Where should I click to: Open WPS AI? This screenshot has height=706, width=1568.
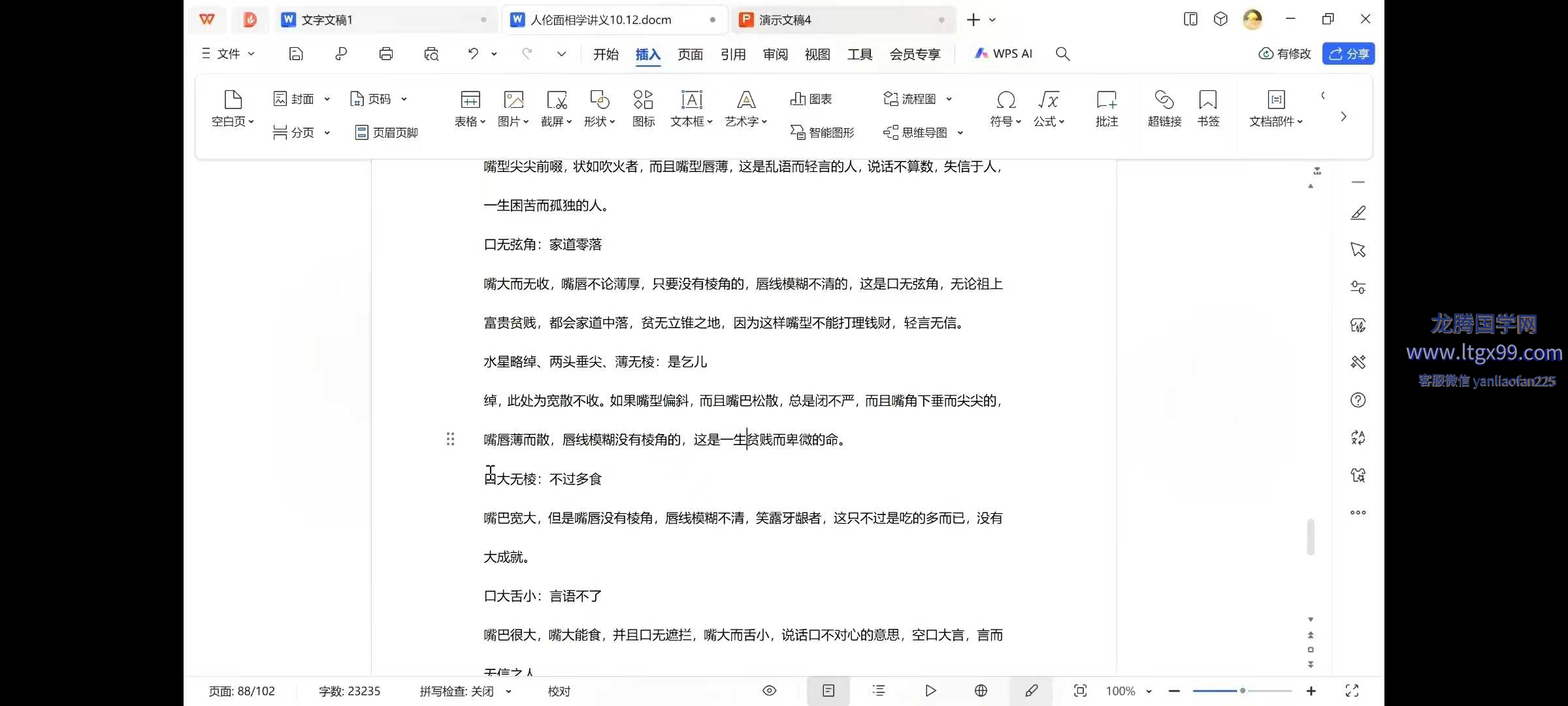tap(1004, 54)
